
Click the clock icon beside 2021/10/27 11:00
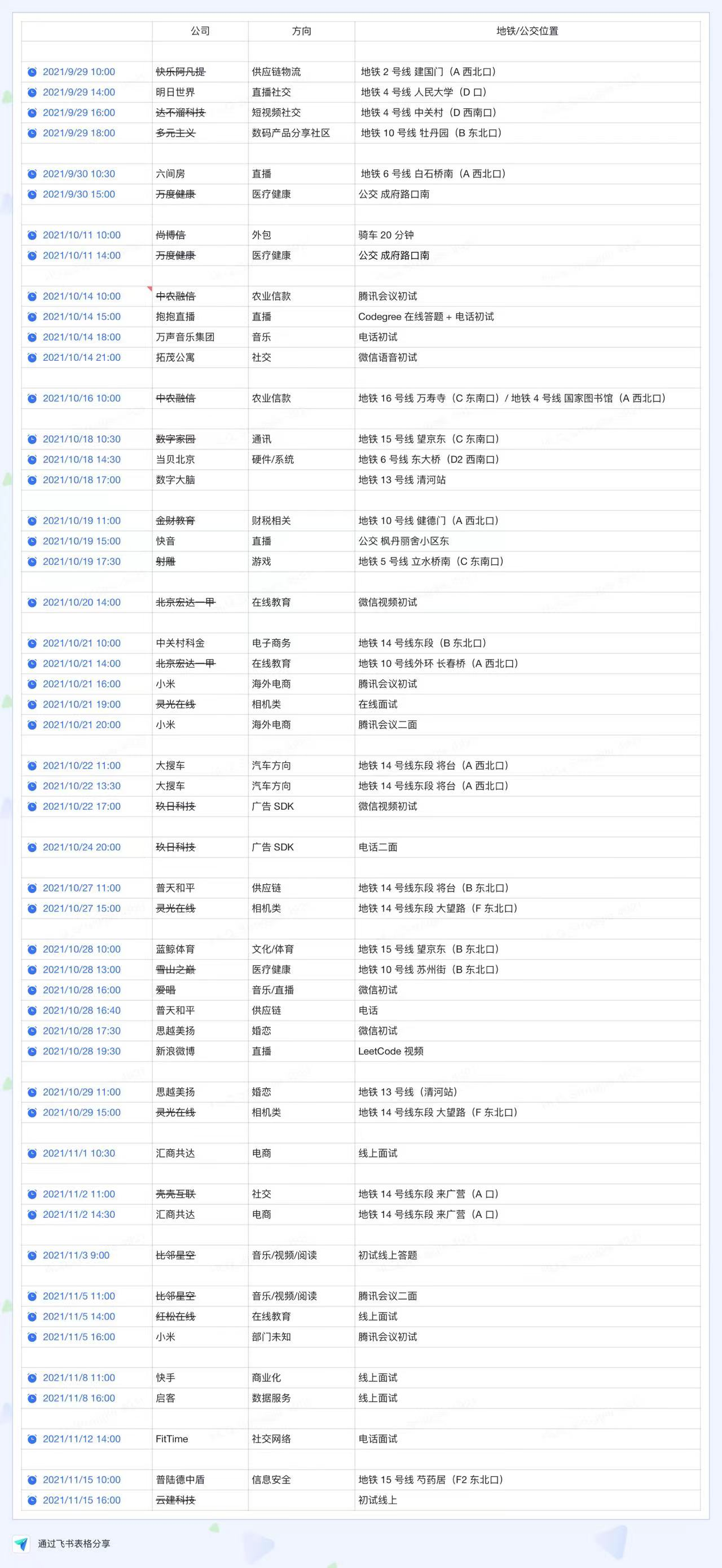32,888
